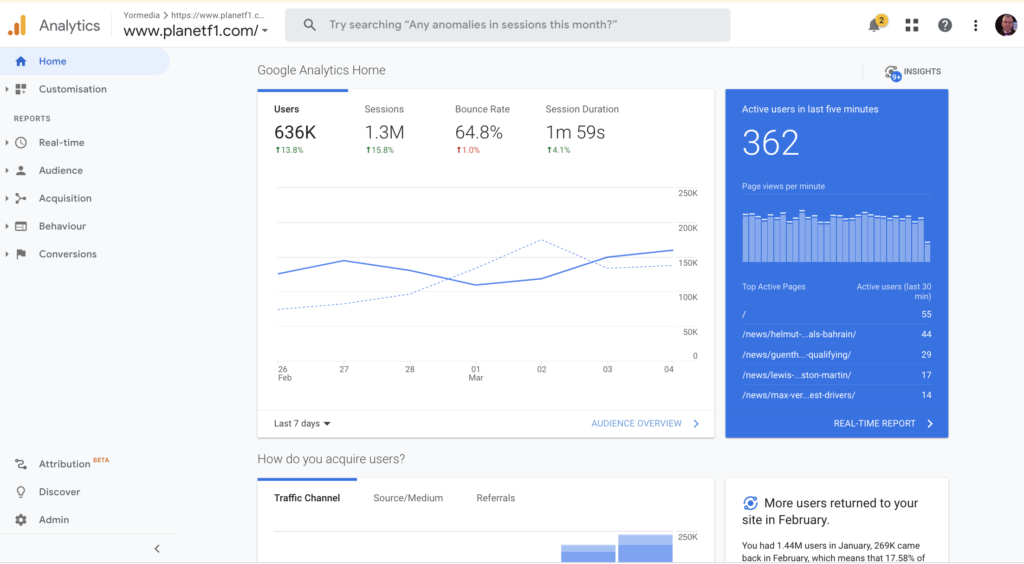Viewport: 1024px width, 564px height.
Task: Switch to the Referrals tab
Action: [496, 498]
